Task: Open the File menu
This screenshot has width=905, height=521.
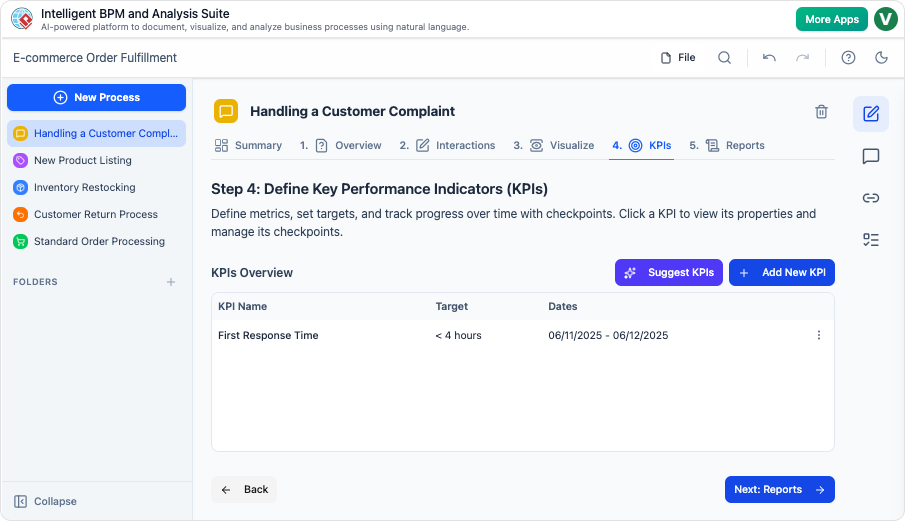Action: click(678, 58)
